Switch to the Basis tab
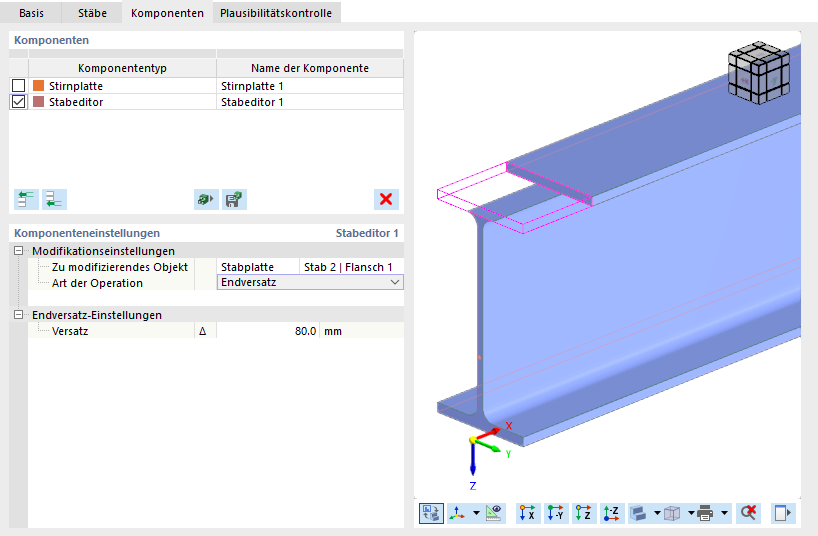818x536 pixels. [x=31, y=13]
